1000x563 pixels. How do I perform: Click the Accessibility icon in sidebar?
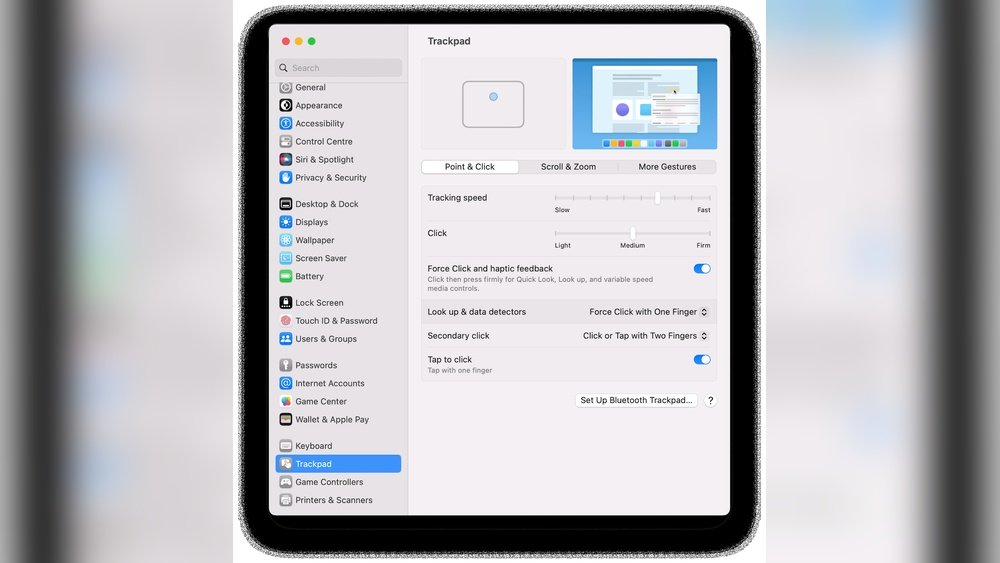pyautogui.click(x=286, y=124)
